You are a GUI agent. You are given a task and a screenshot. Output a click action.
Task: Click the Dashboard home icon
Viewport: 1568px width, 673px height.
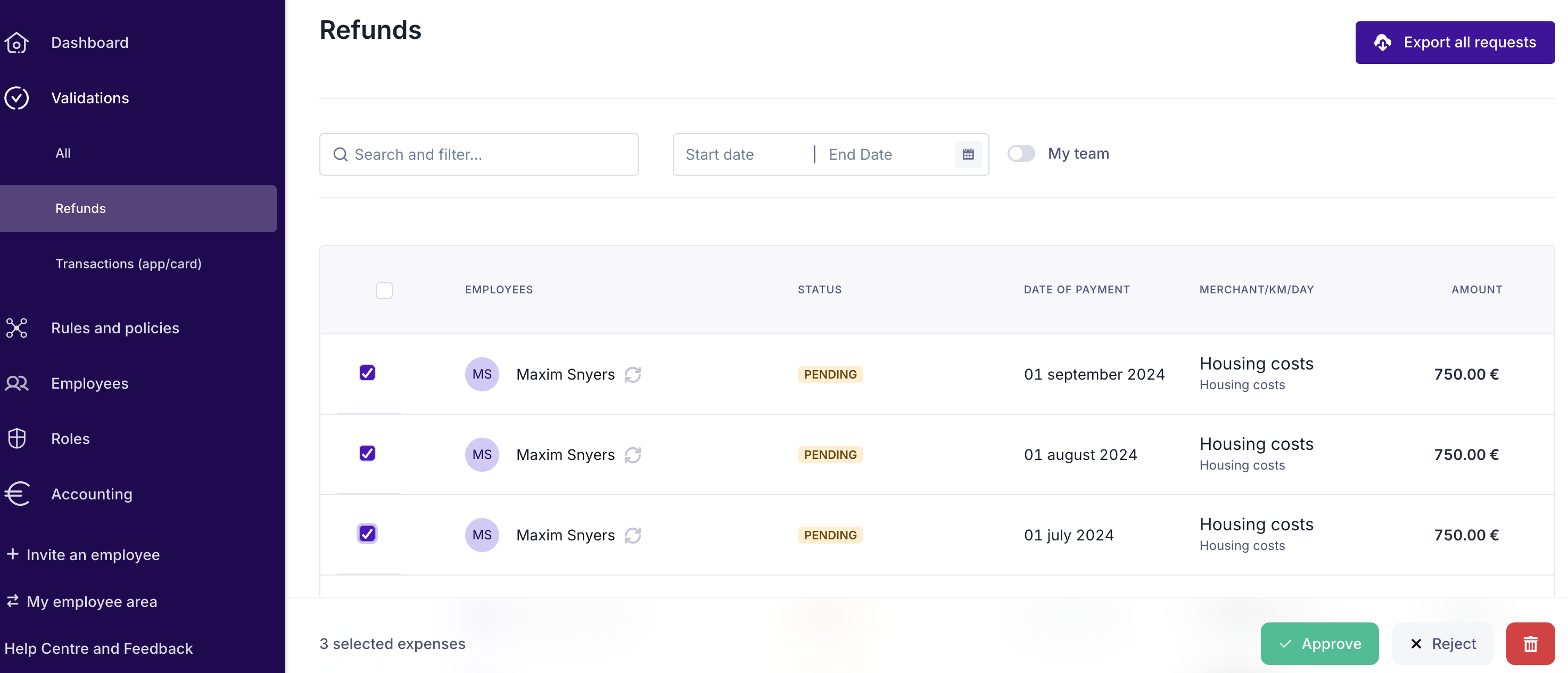click(x=16, y=43)
